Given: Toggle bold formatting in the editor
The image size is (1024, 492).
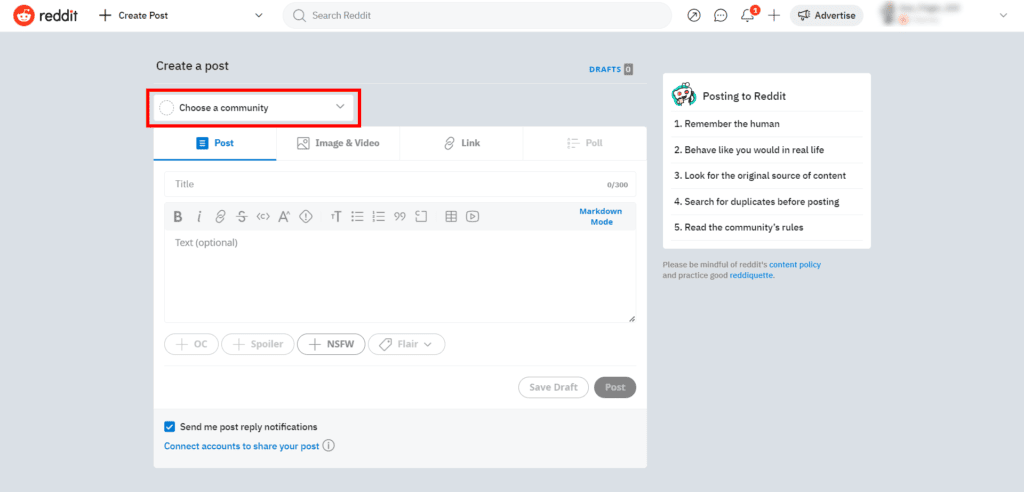Looking at the screenshot, I should point(178,216).
